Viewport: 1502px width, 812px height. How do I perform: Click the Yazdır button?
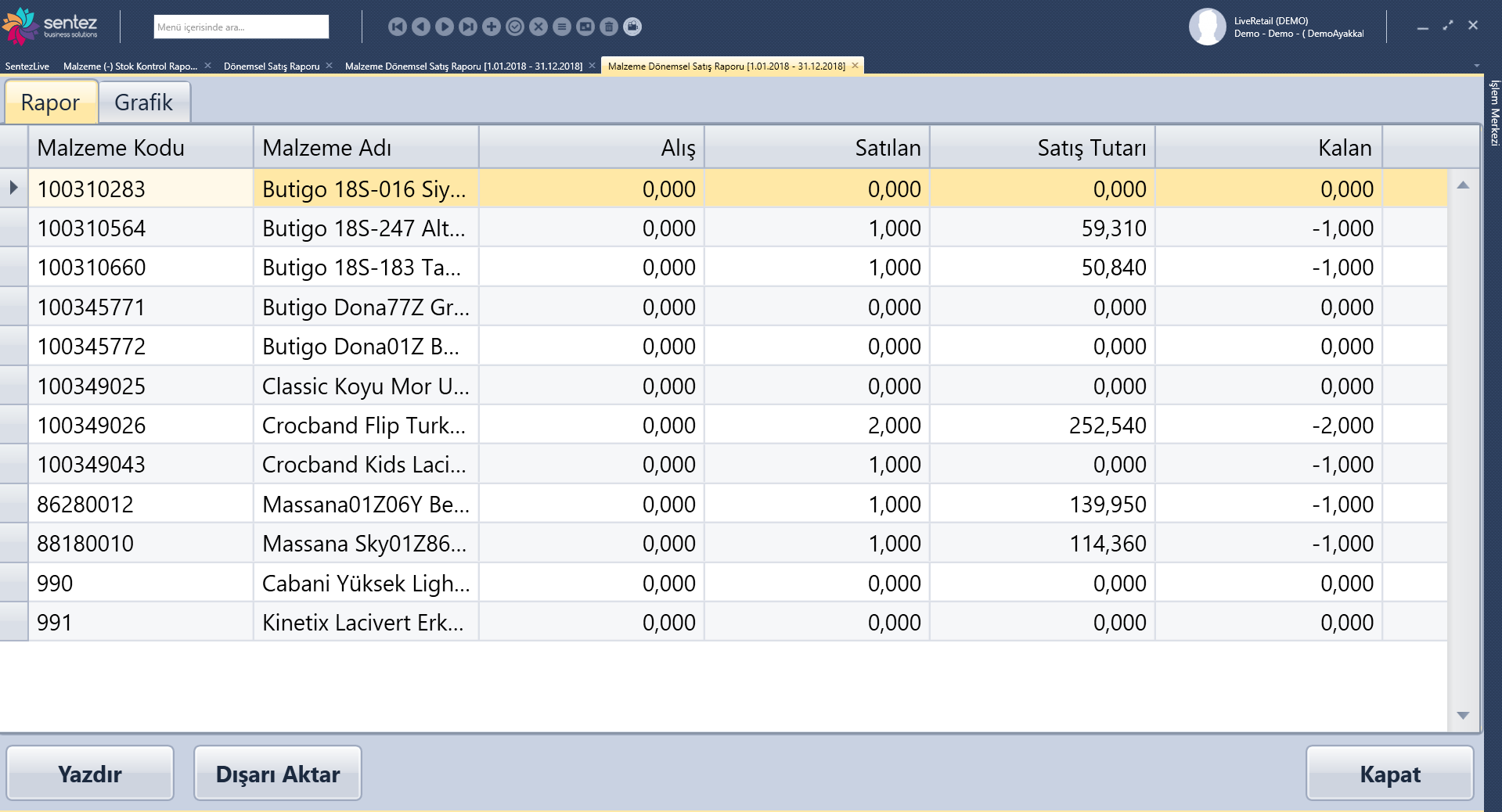tap(90, 774)
